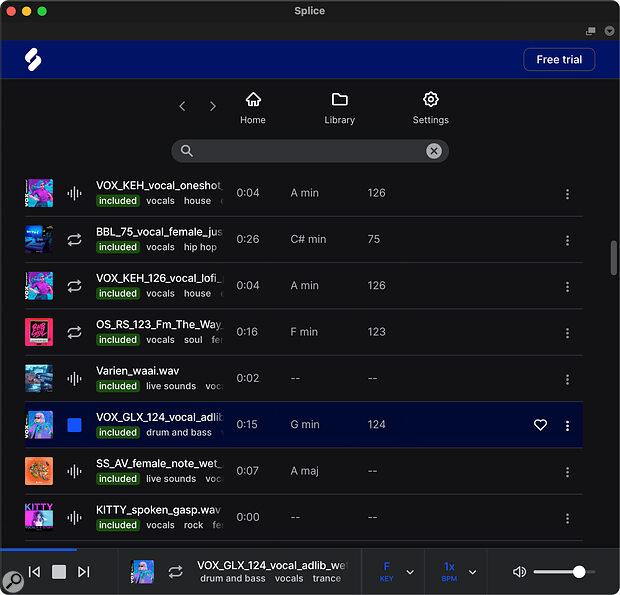Click inside the search input field
620x595 pixels.
pos(308,151)
